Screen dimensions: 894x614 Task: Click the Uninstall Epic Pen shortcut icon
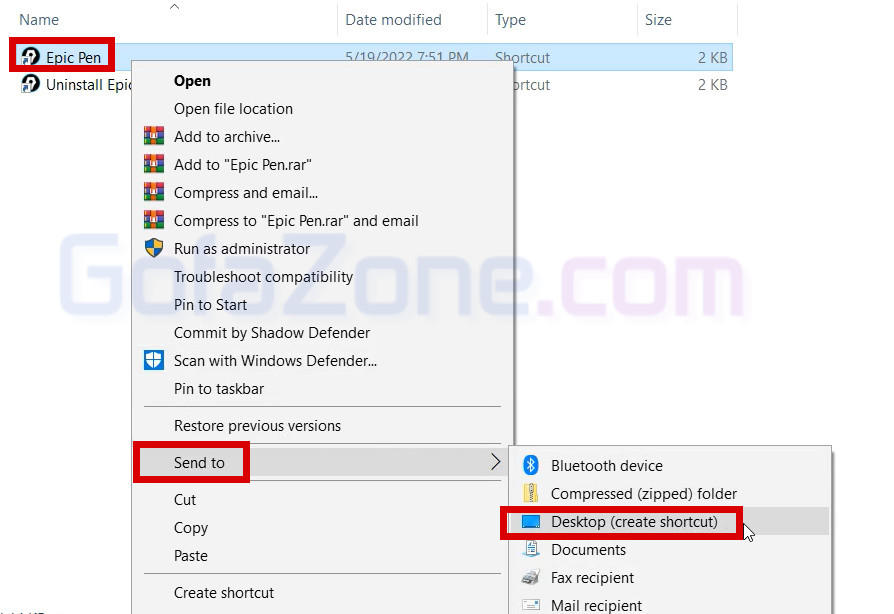[x=30, y=85]
